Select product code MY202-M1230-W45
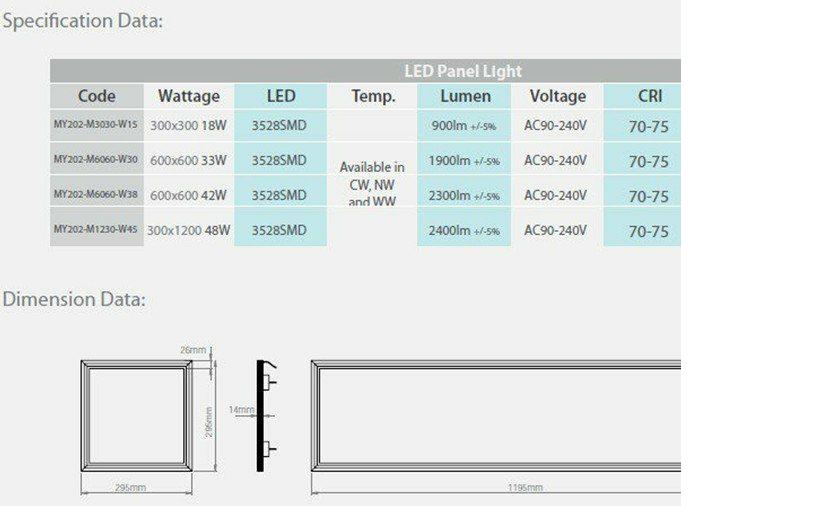Image resolution: width=816 pixels, height=506 pixels. pyautogui.click(x=96, y=230)
